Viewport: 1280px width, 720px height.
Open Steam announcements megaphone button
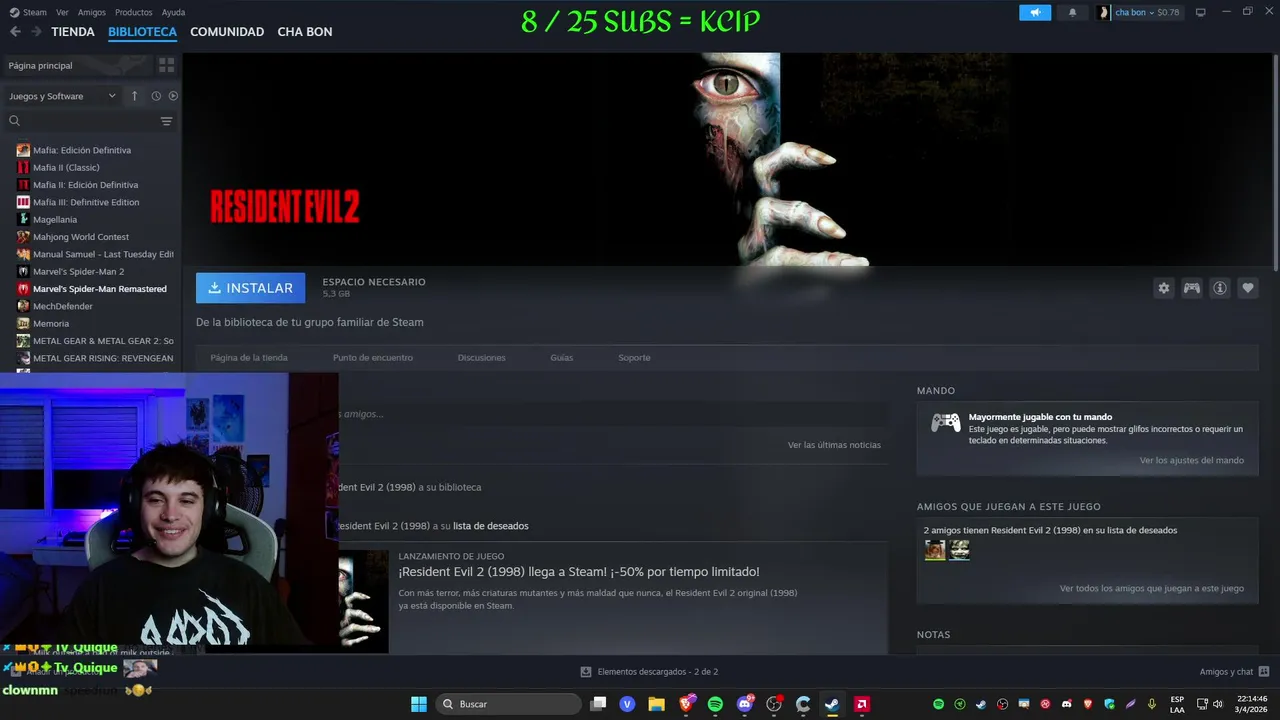pos(1035,12)
